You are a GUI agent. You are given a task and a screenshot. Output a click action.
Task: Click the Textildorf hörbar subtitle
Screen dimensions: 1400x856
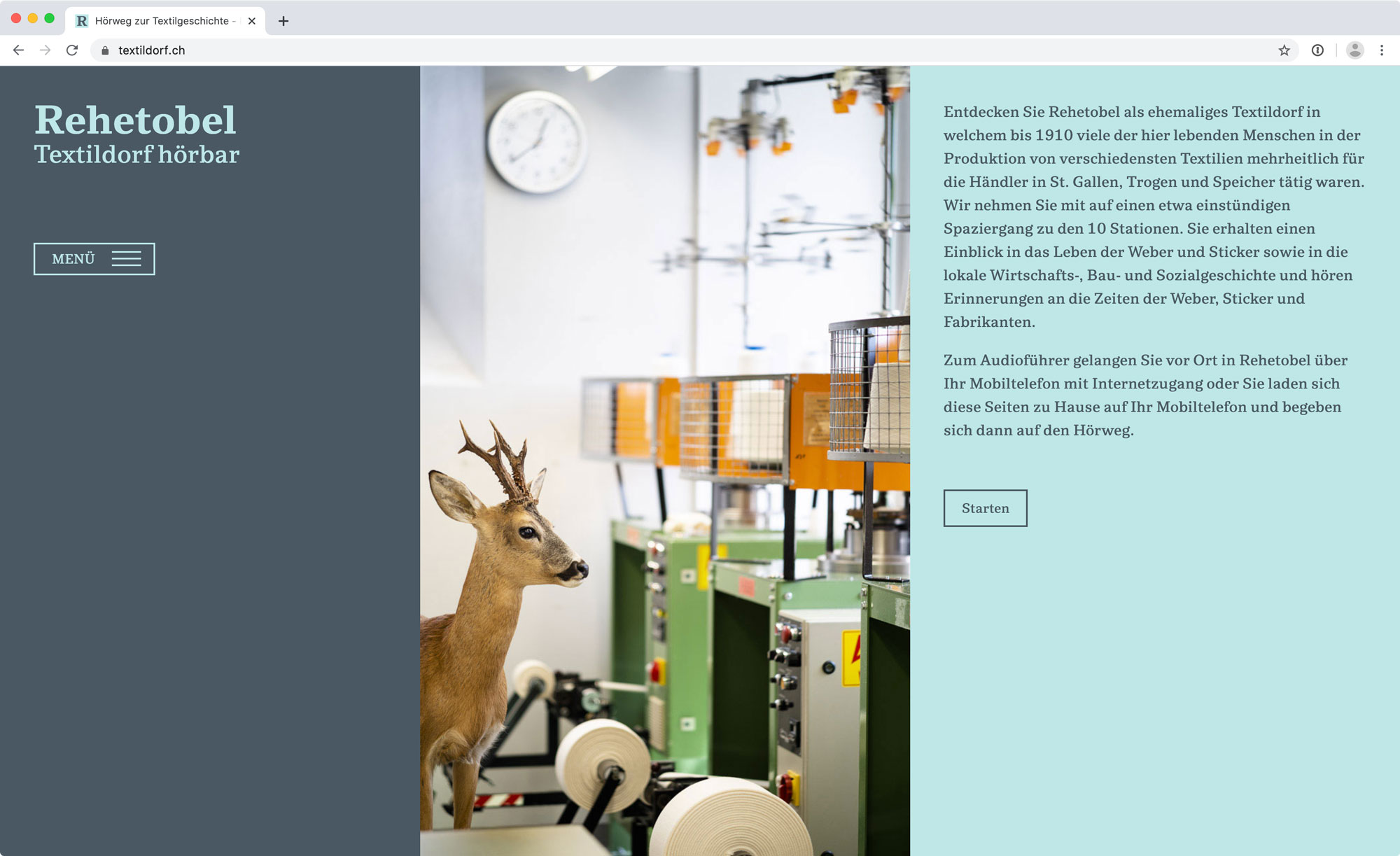[x=136, y=155]
